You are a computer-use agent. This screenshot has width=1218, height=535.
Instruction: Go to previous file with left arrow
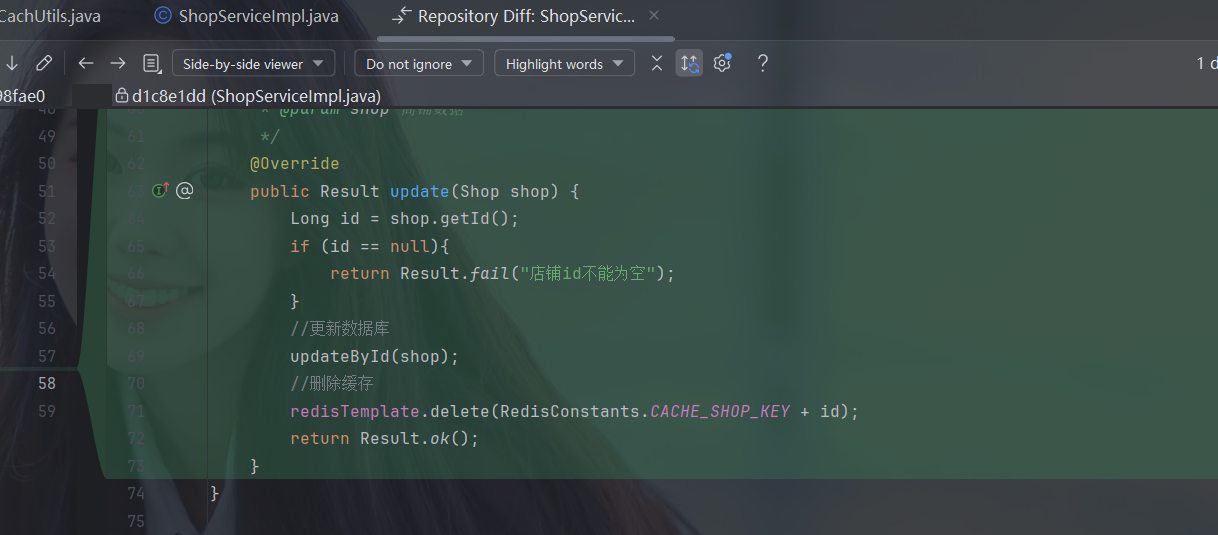(x=86, y=63)
